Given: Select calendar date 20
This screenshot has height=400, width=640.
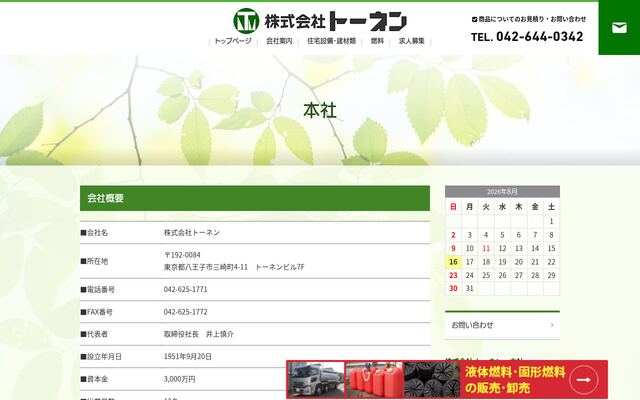Looking at the screenshot, I should coord(519,262).
